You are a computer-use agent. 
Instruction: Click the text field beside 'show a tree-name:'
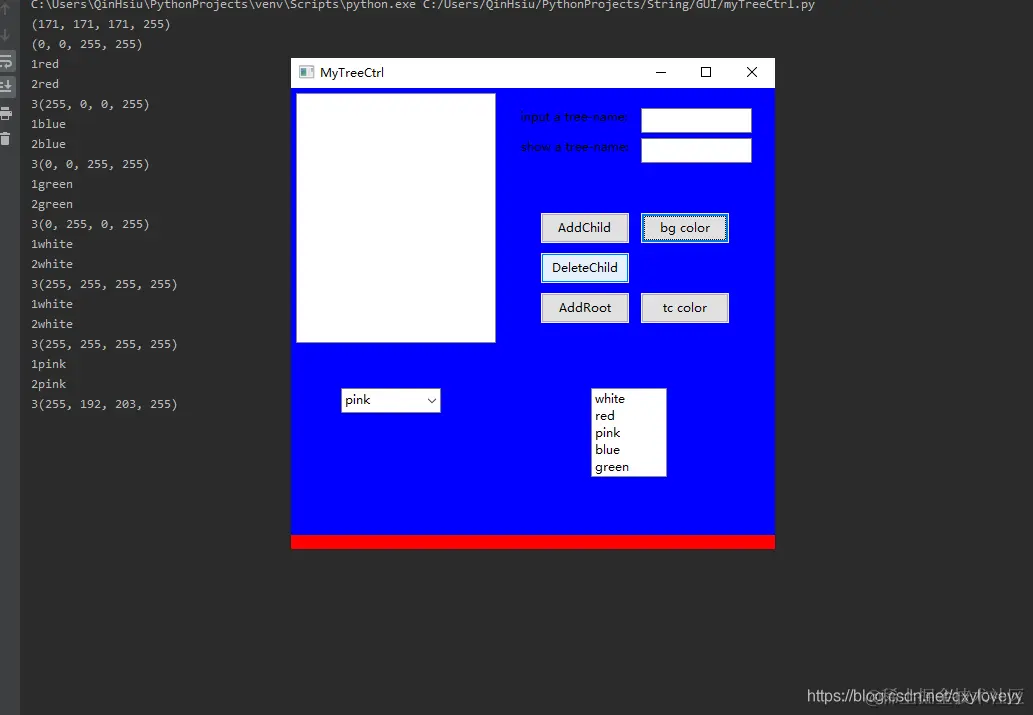(x=696, y=150)
